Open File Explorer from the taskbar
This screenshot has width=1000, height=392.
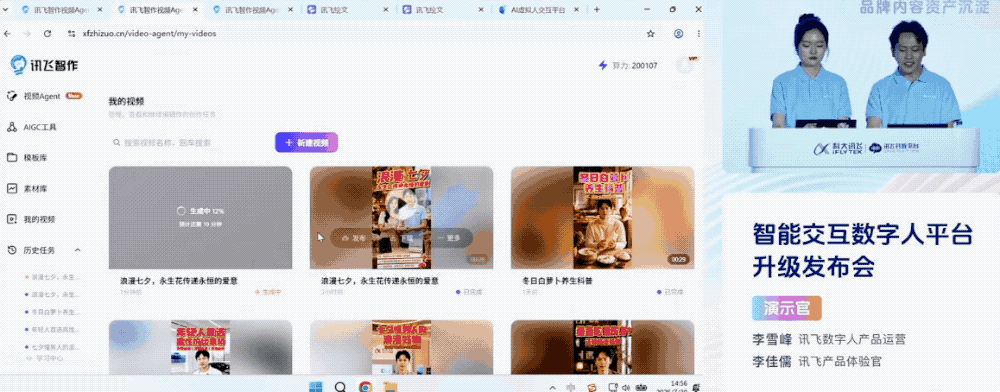point(390,387)
